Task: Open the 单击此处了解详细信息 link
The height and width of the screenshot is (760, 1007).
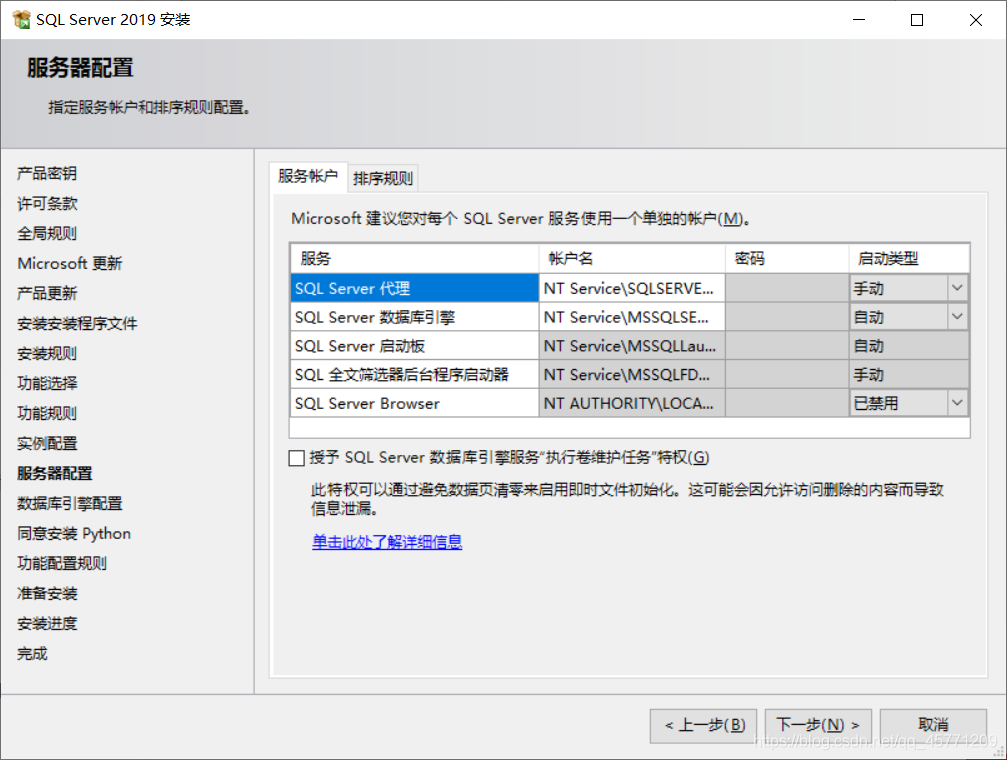Action: coord(387,542)
